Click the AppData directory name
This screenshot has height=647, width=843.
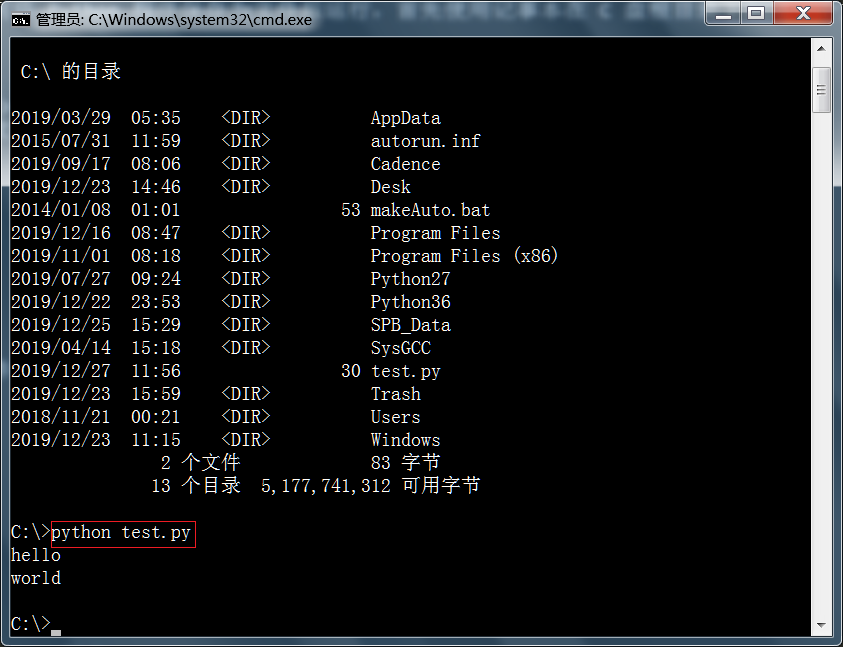click(405, 118)
